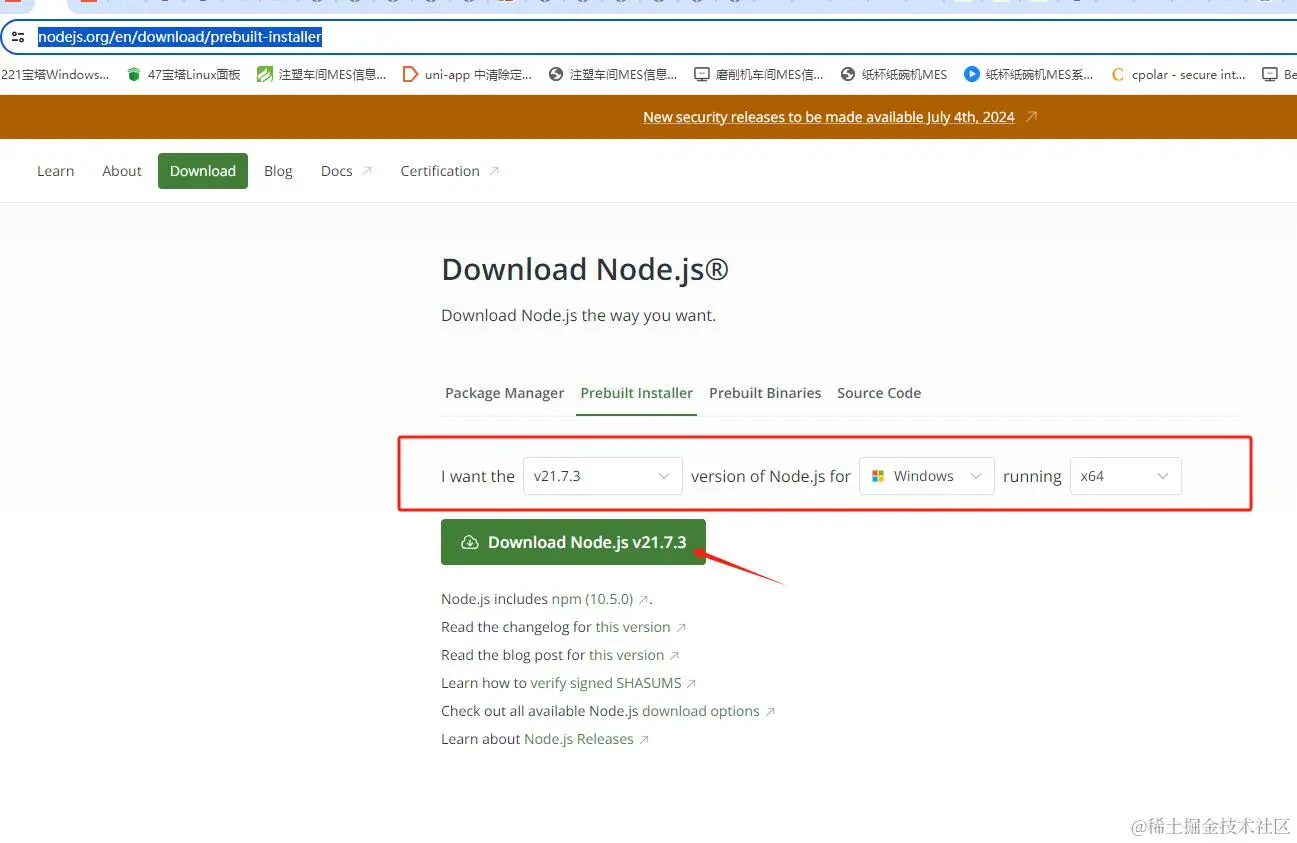Switch to the Prebuilt Binaries tab
The width and height of the screenshot is (1297, 843).
[x=765, y=393]
